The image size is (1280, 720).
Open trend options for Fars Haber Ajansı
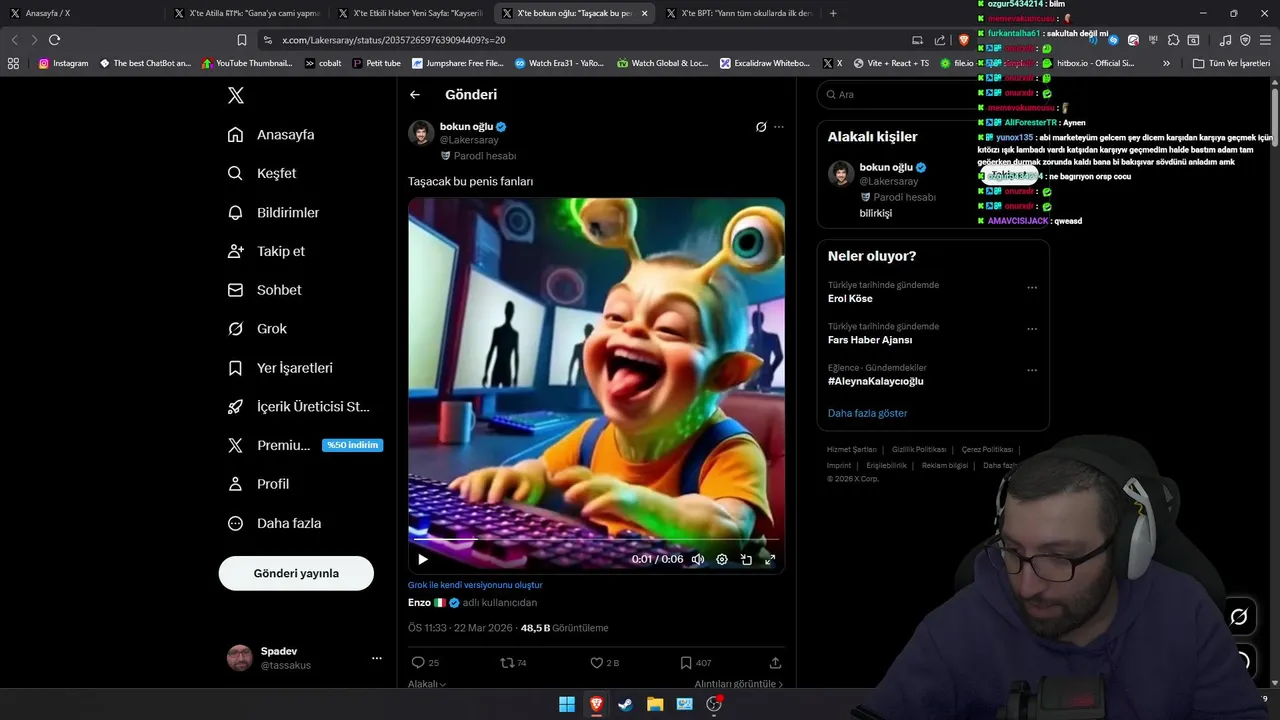point(1032,329)
